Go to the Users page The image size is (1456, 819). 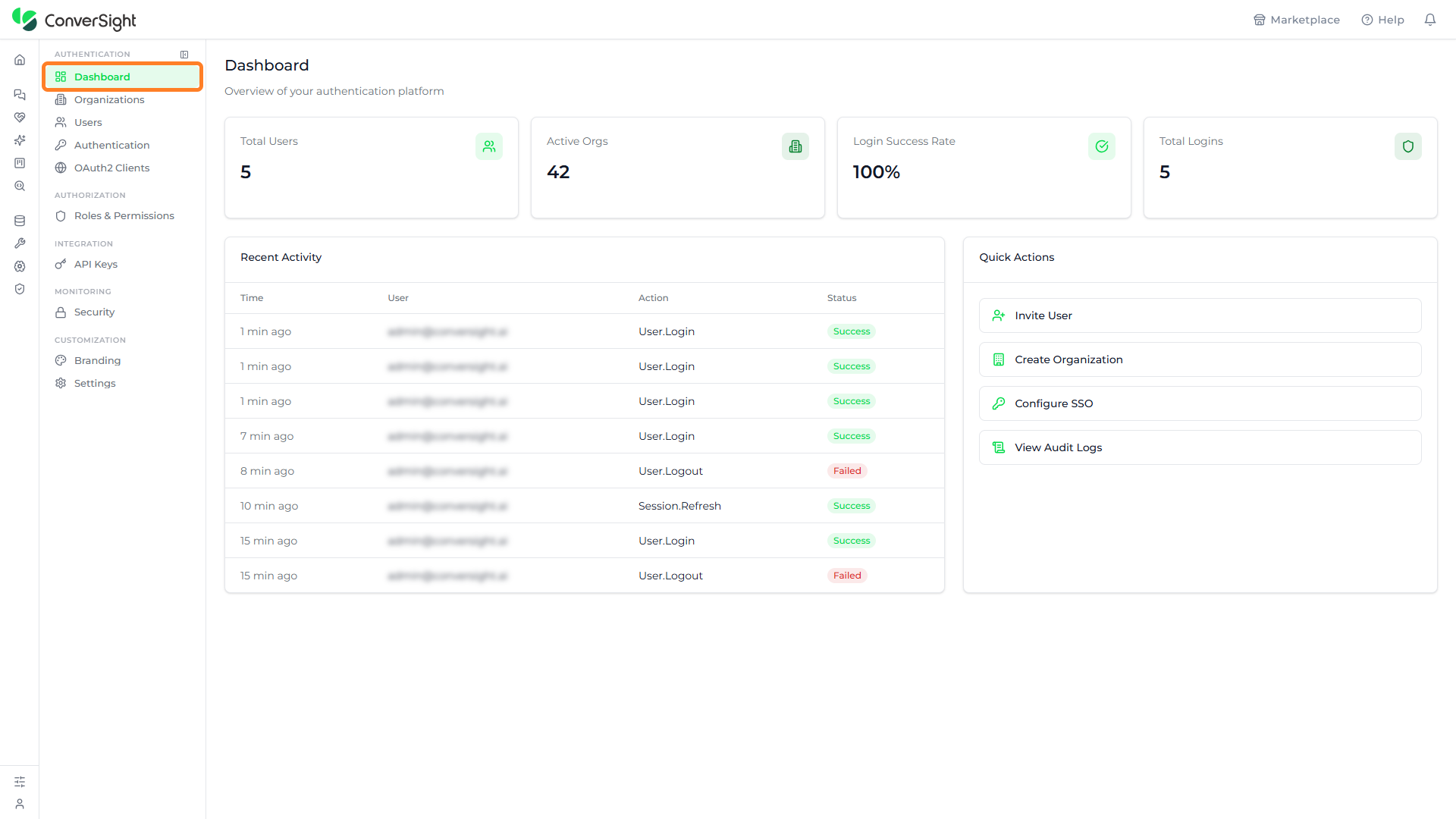pyautogui.click(x=123, y=122)
